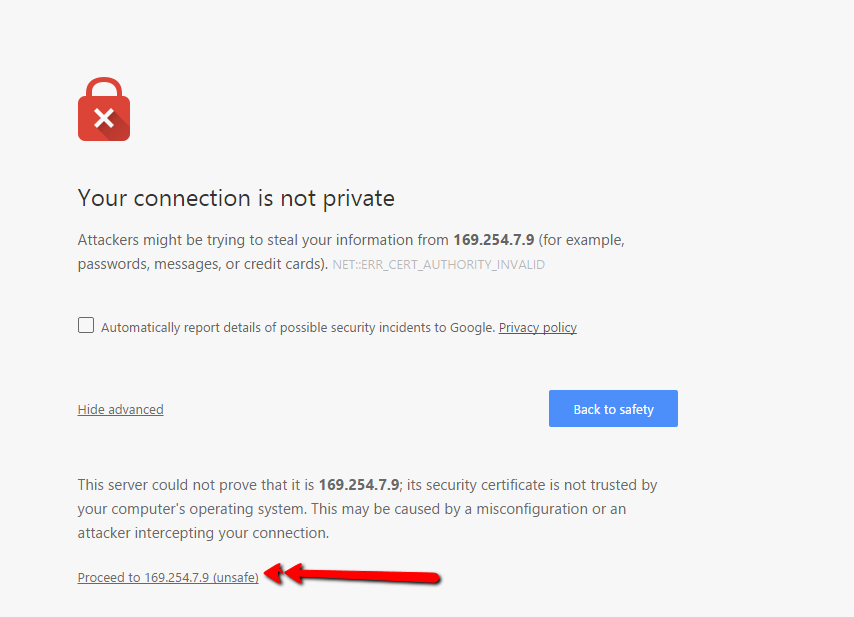Enable automatic security incident reporting checkbox
The width and height of the screenshot is (854, 617).
point(86,325)
